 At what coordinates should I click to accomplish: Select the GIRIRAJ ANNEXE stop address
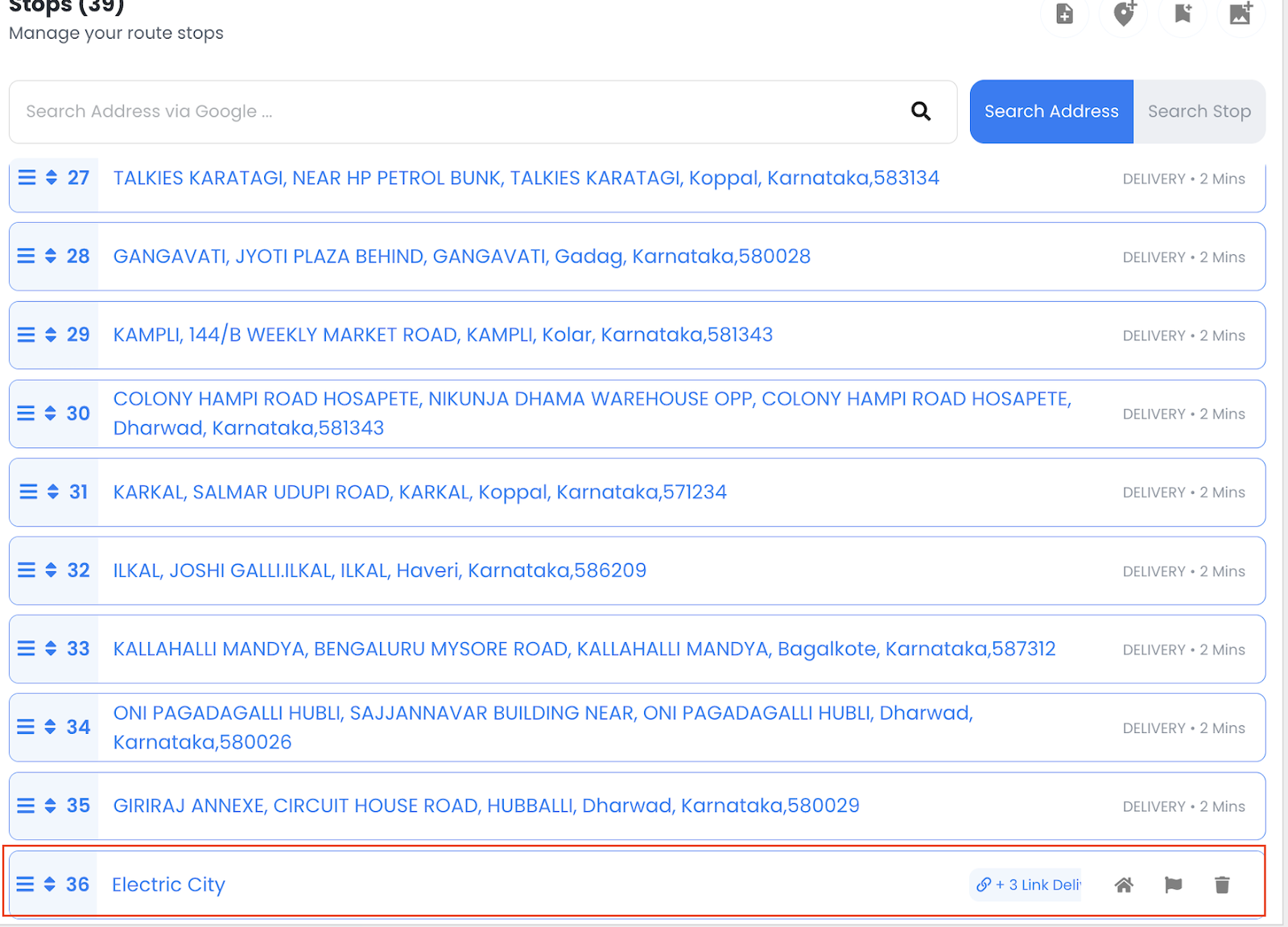[x=486, y=806]
